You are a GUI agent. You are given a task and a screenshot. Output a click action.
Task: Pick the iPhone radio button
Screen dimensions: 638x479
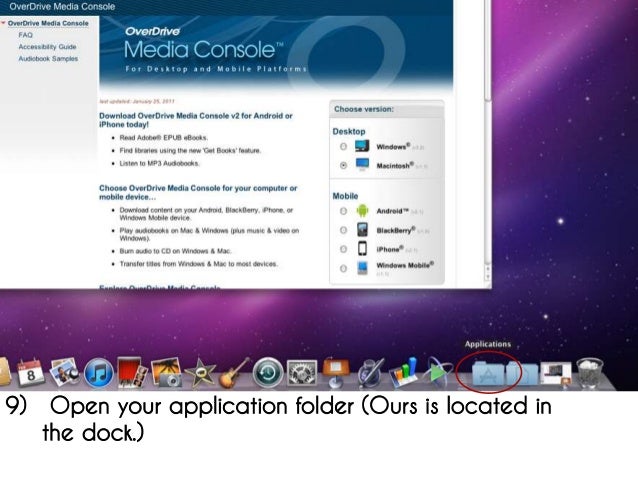343,249
